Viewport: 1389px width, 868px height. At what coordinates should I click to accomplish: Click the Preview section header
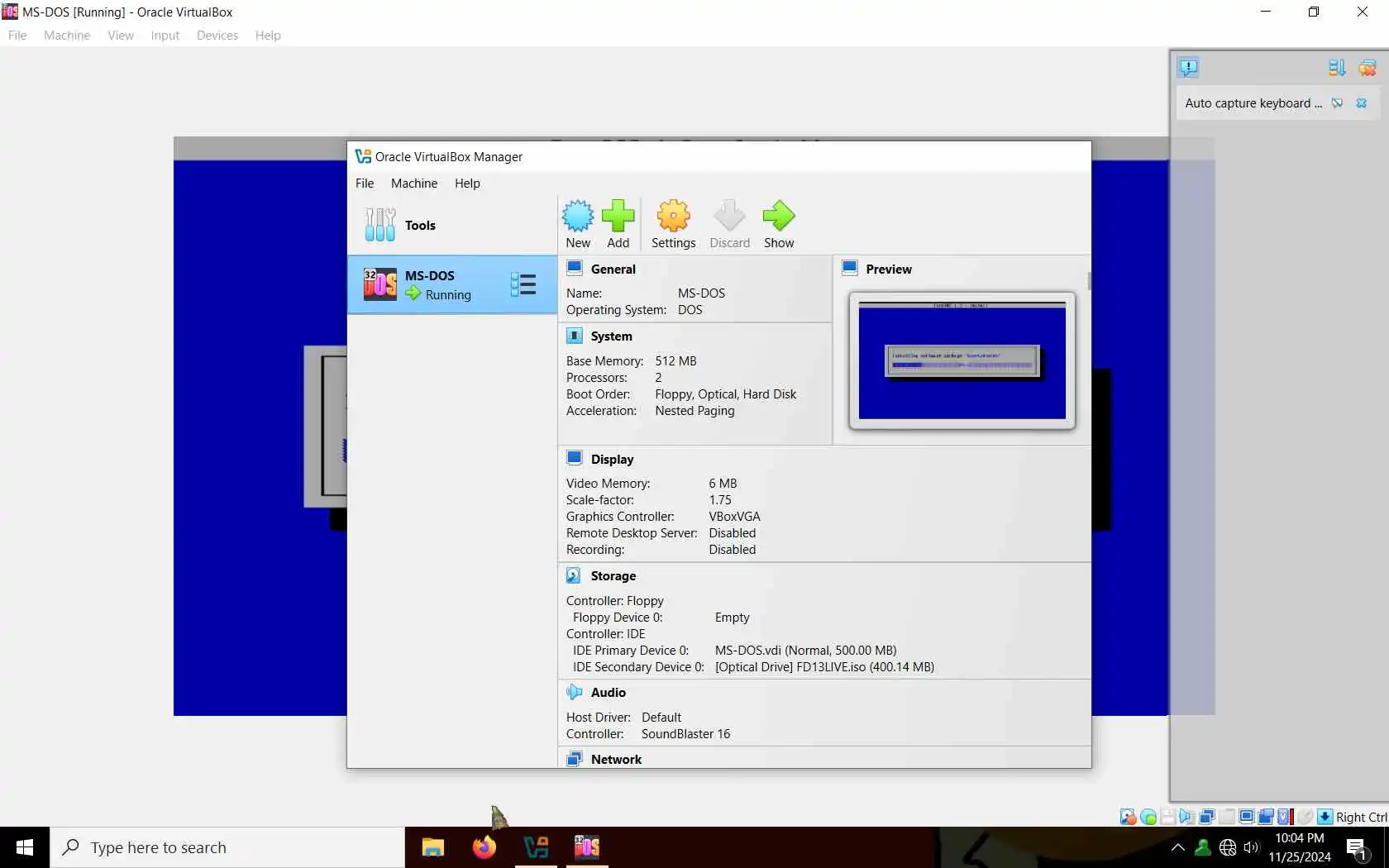point(888,269)
